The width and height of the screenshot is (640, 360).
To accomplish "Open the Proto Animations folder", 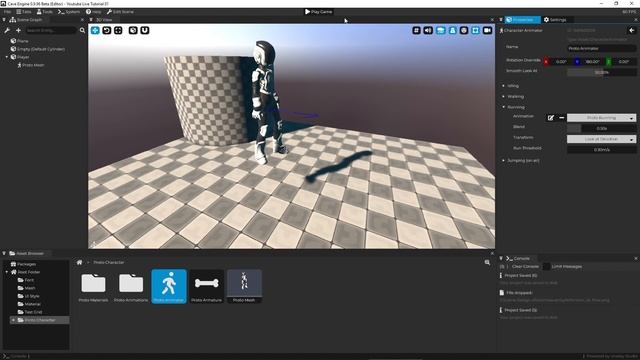I will coord(131,287).
